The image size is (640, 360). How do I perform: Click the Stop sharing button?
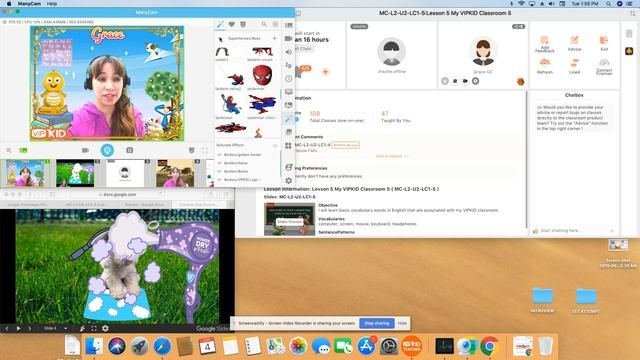[376, 323]
